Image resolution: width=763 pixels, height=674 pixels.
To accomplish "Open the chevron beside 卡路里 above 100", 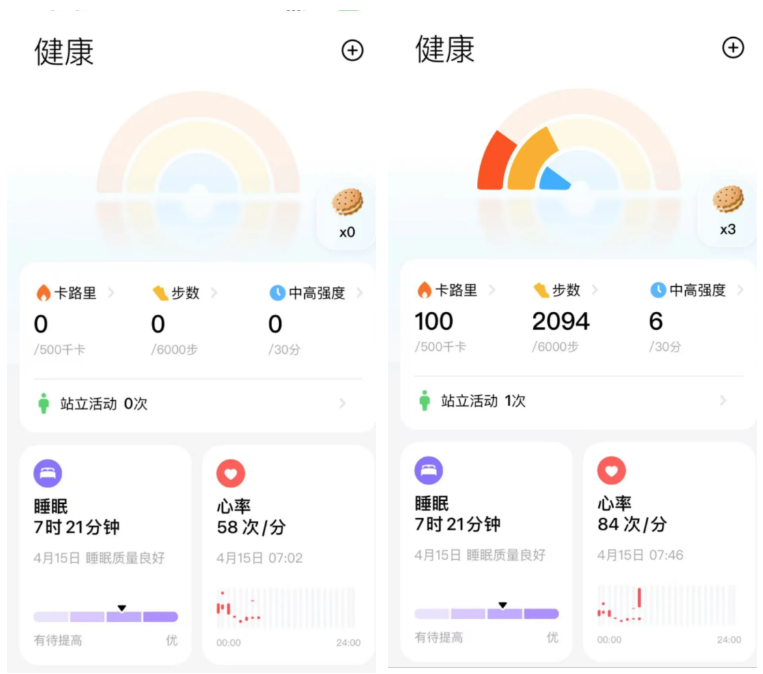I will coord(492,290).
